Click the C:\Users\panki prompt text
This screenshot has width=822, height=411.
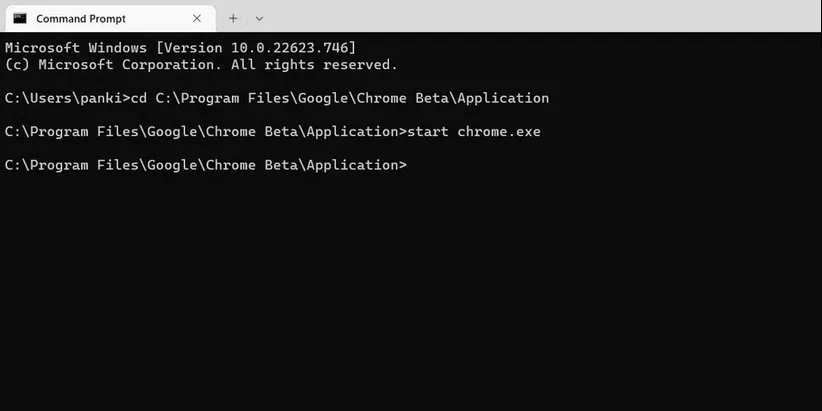pyautogui.click(x=63, y=98)
